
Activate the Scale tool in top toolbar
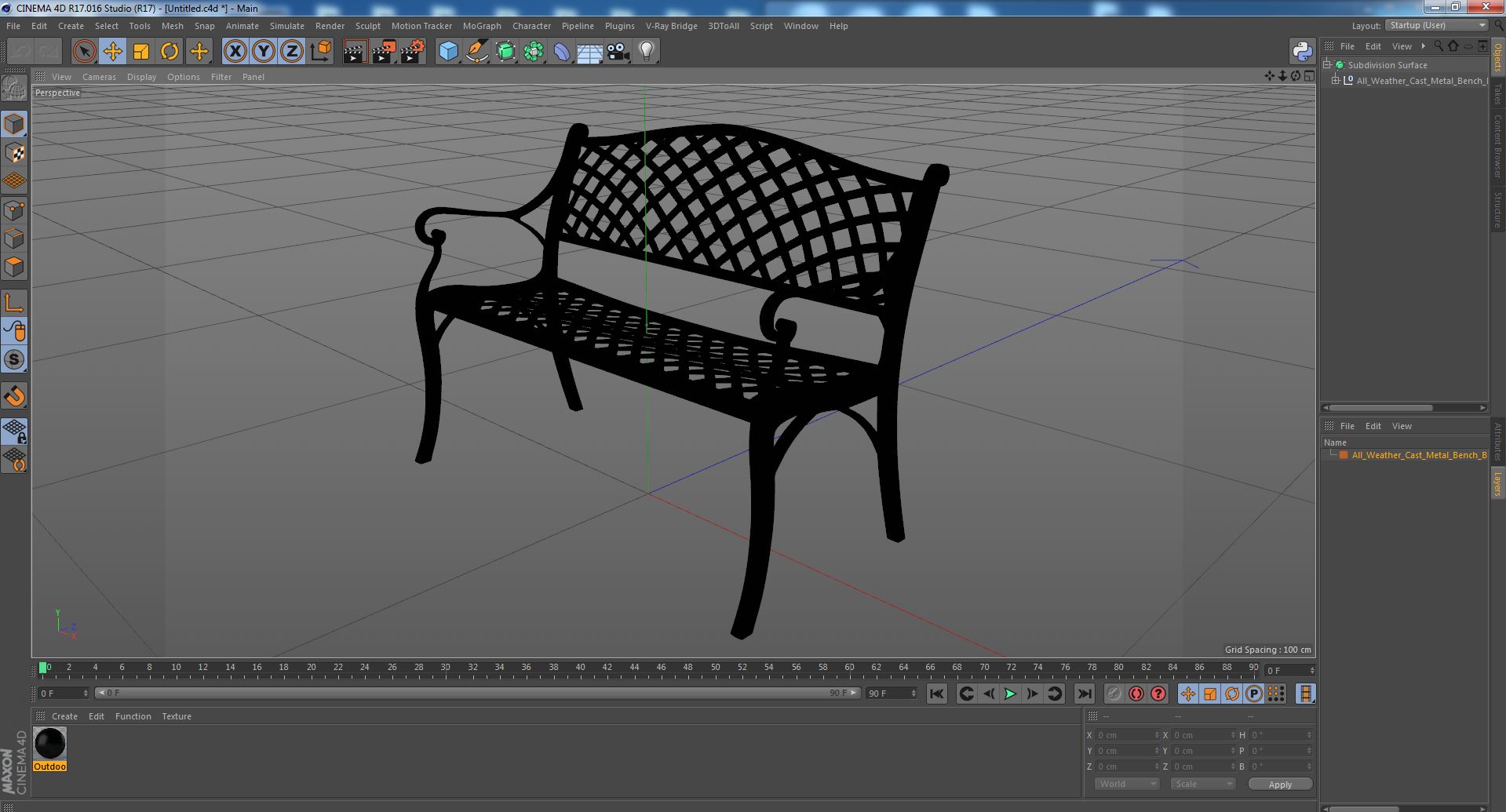(141, 52)
